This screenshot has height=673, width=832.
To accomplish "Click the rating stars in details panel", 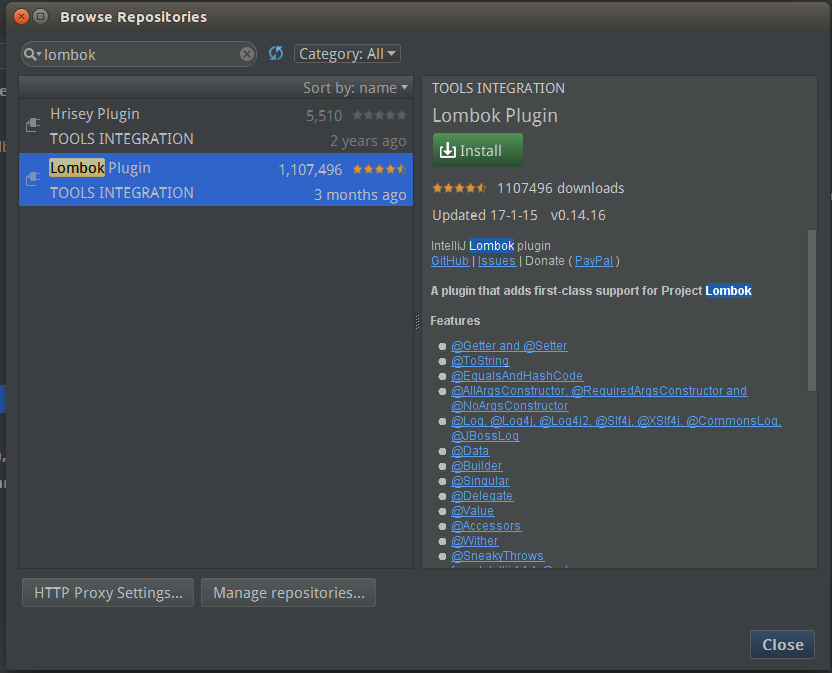I will coord(459,188).
